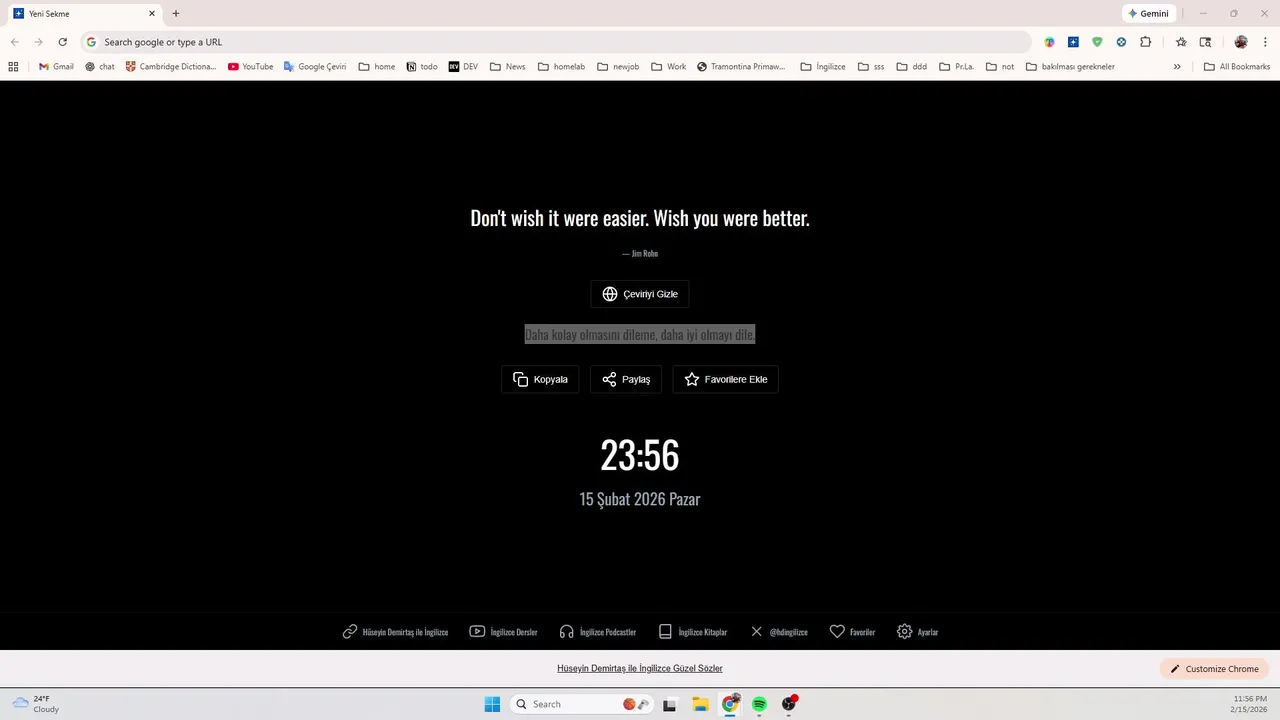Expand the sss bookmark folder

[x=871, y=67]
